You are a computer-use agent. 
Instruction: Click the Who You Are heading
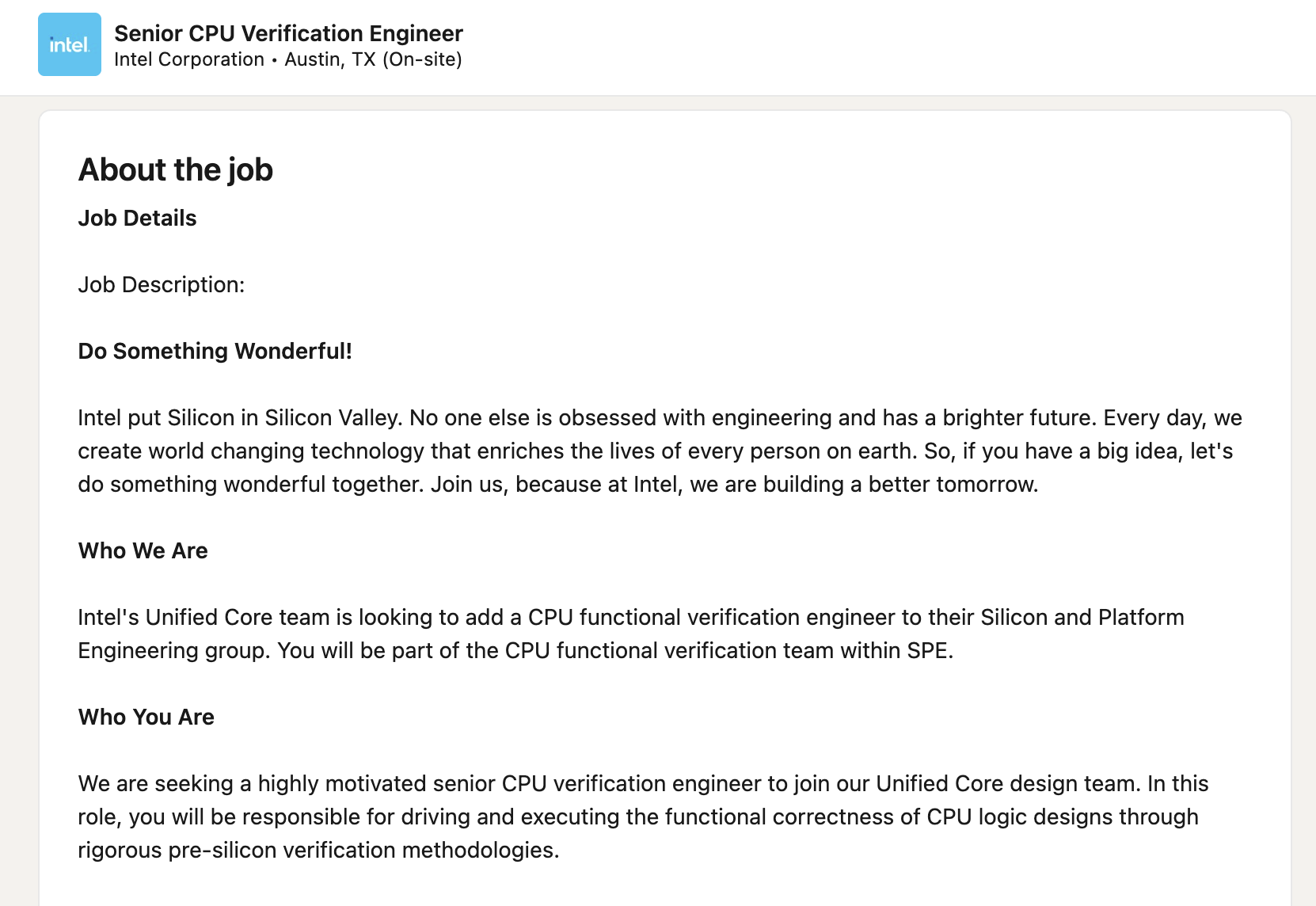146,717
